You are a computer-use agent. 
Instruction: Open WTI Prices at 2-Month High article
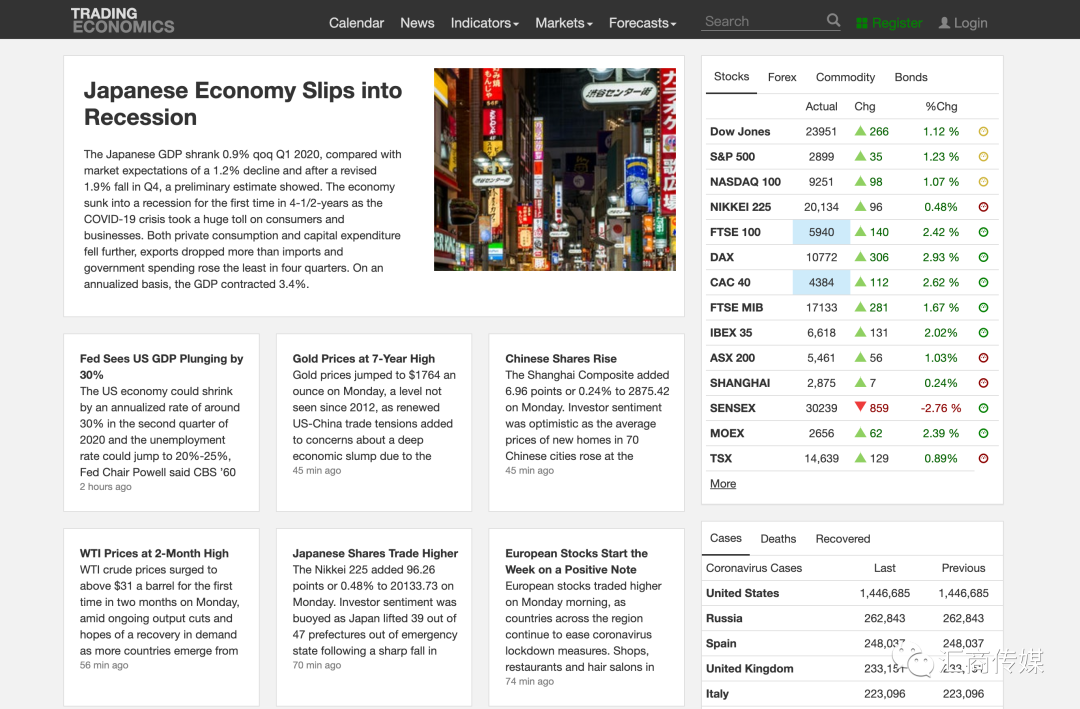point(154,553)
